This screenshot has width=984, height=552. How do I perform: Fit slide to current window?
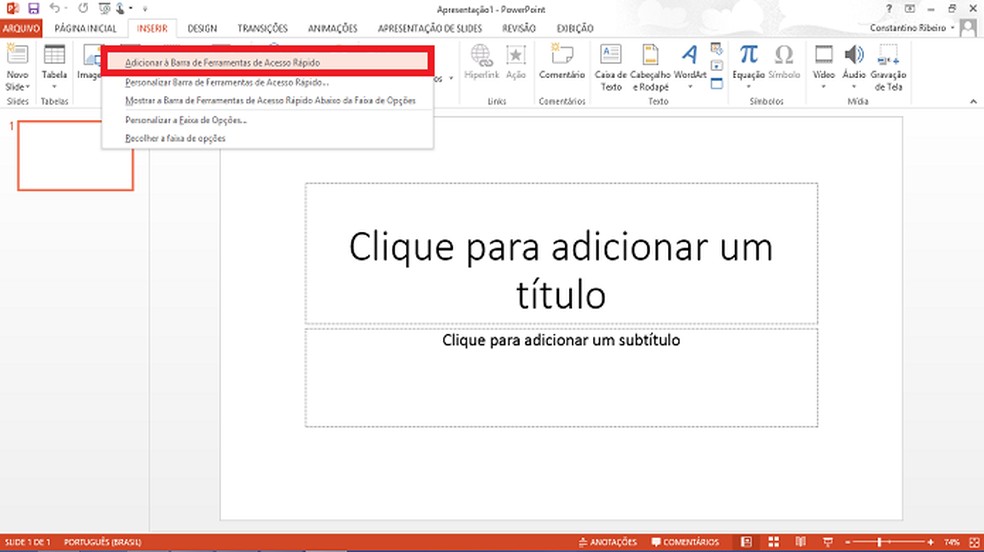[x=975, y=542]
